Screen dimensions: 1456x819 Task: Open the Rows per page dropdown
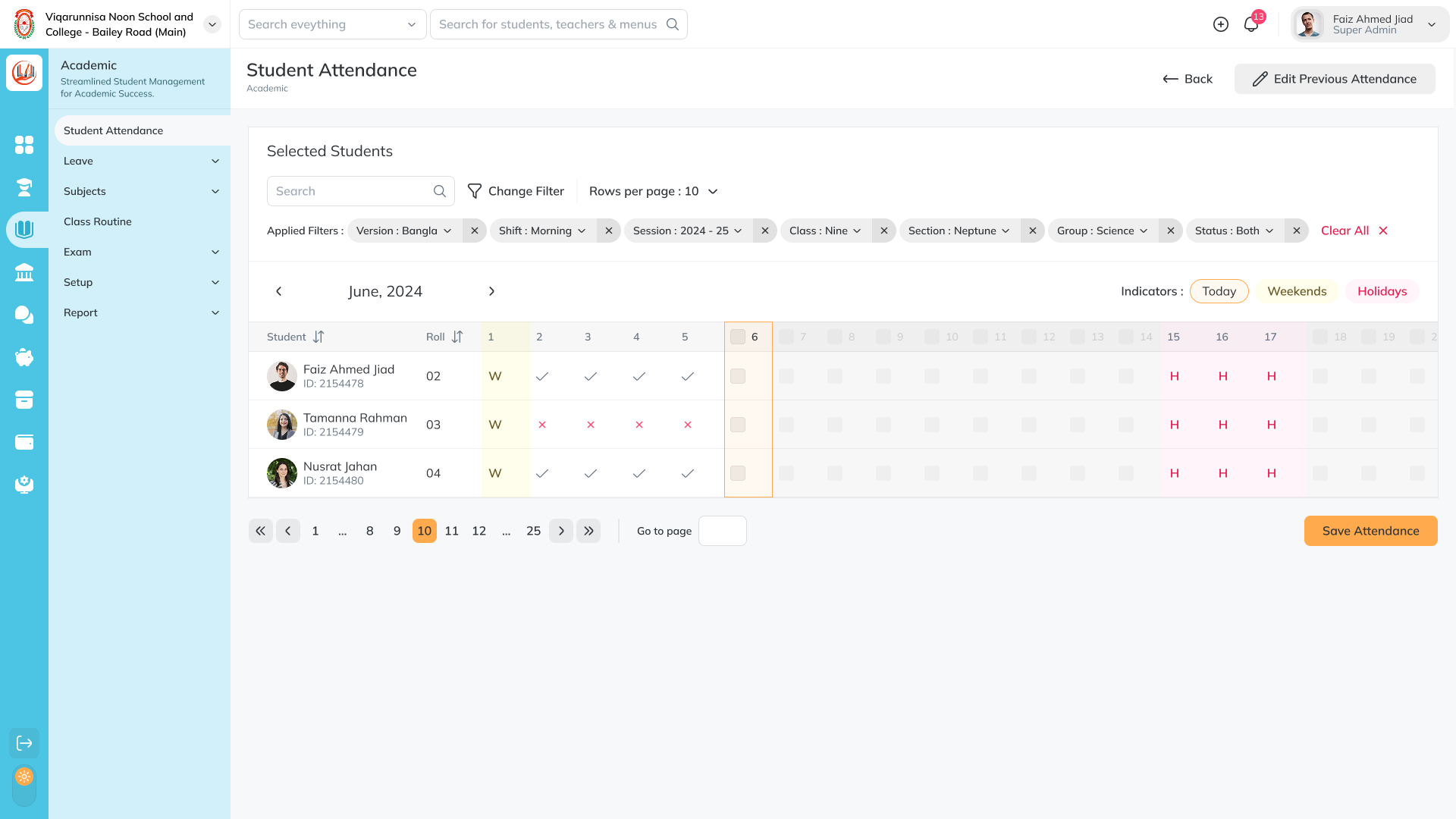pos(653,191)
